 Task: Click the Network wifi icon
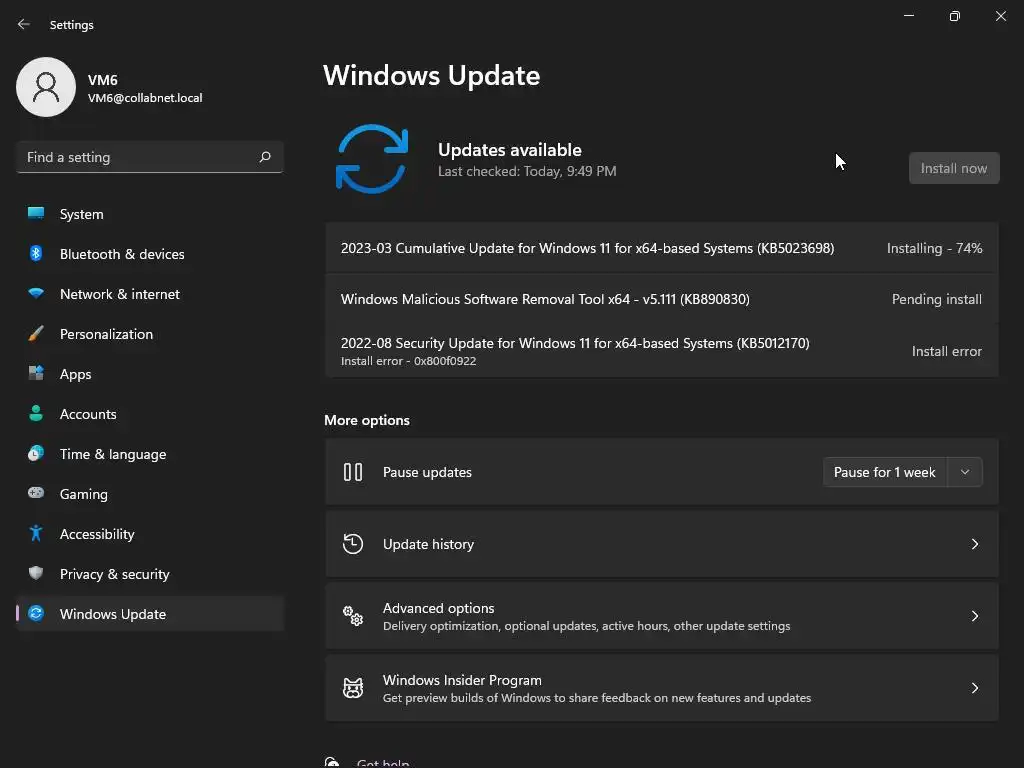(x=36, y=293)
